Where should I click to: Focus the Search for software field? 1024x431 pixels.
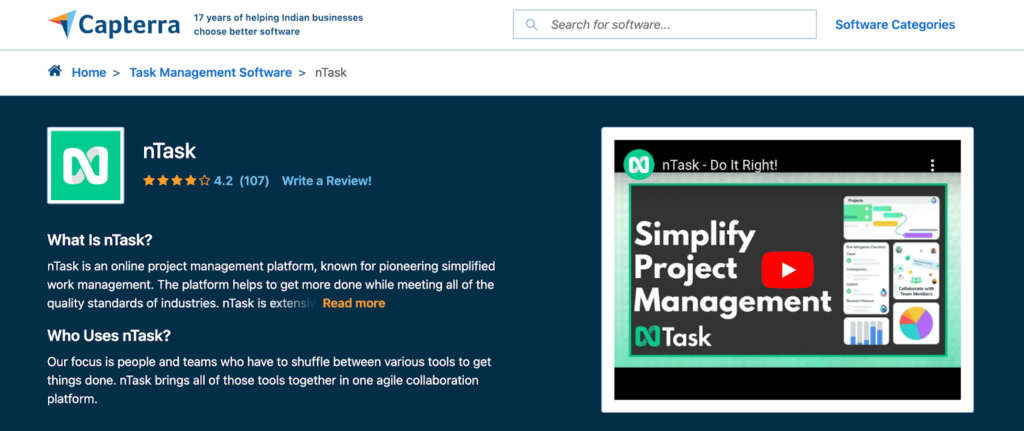pos(665,24)
